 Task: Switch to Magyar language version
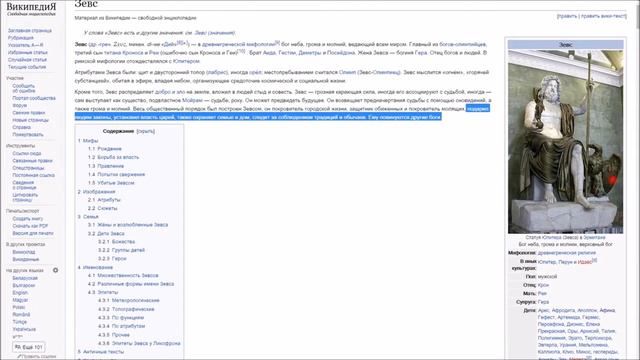[20, 300]
